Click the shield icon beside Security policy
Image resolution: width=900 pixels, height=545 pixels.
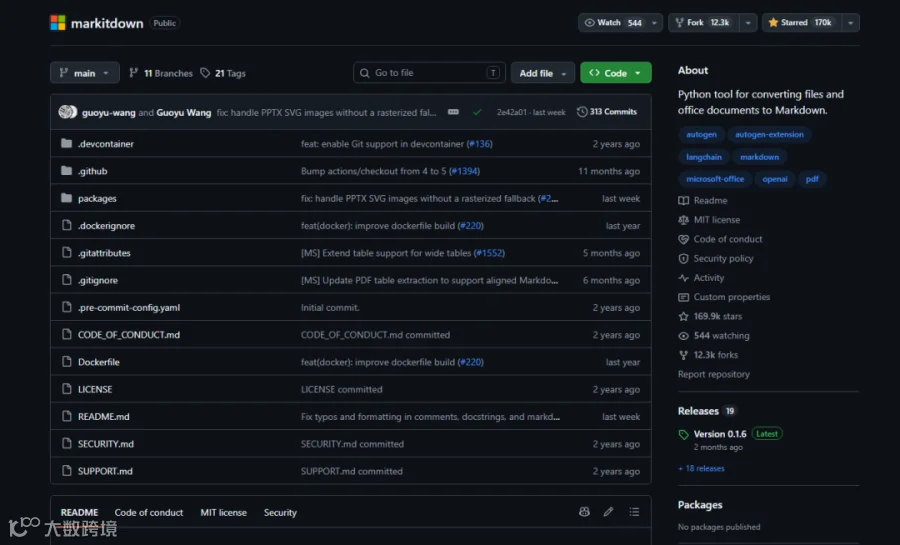(684, 259)
